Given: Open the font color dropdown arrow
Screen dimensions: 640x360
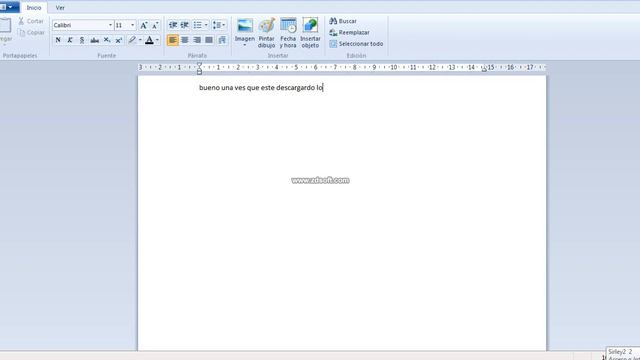Looking at the screenshot, I should (x=158, y=40).
